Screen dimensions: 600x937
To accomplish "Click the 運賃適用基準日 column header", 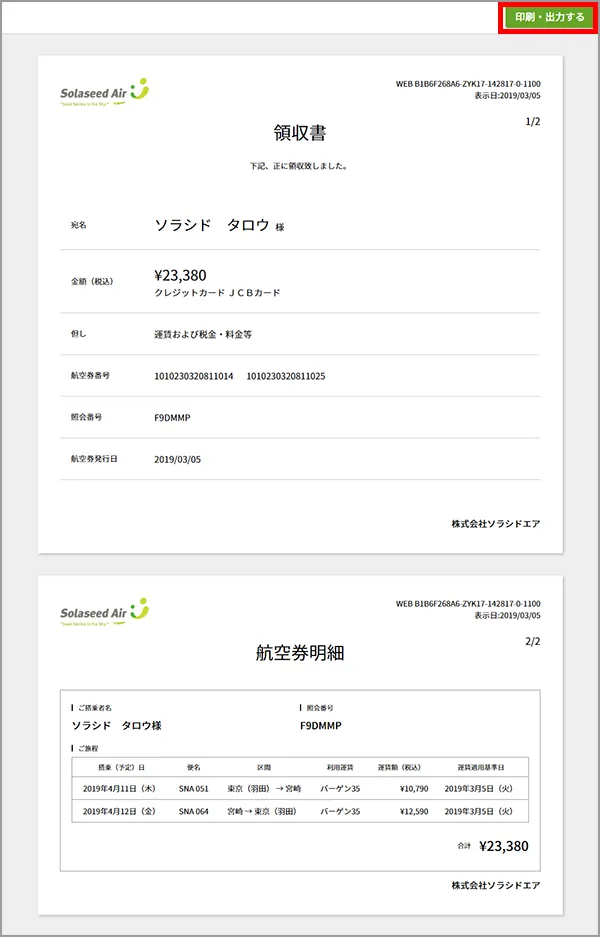I will coord(479,767).
